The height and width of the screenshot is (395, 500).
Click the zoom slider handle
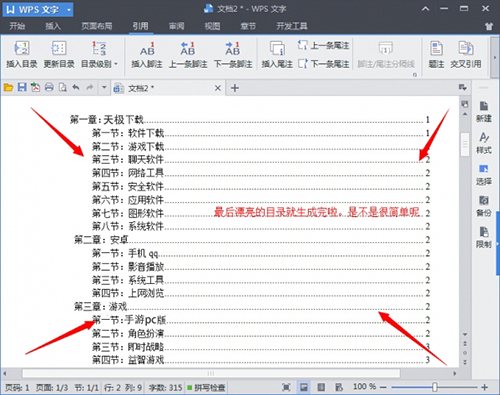point(435,387)
